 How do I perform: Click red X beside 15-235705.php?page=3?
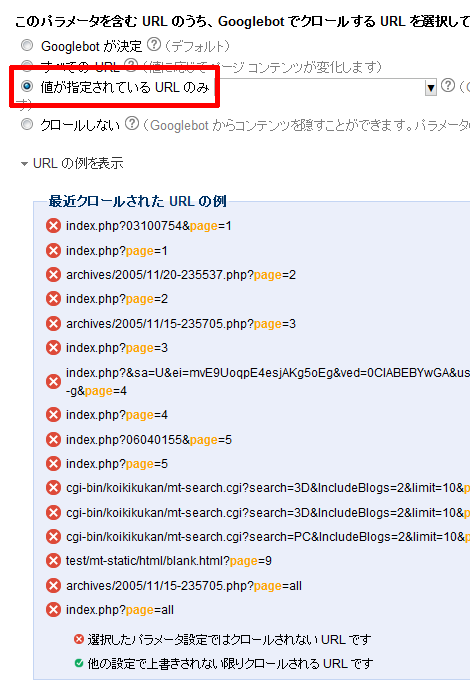point(53,324)
